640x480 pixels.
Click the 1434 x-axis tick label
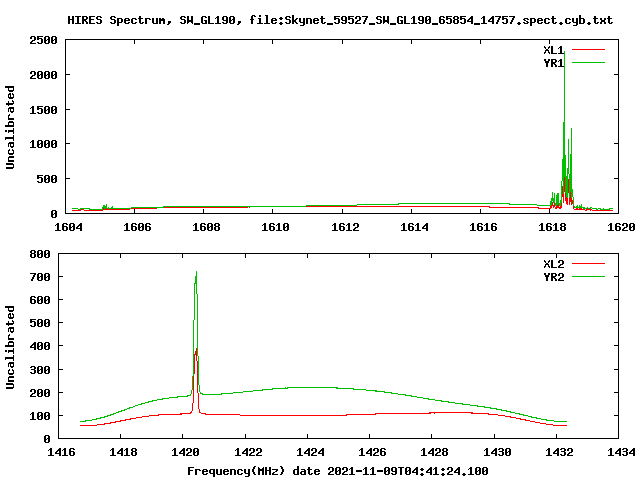[x=621, y=452]
